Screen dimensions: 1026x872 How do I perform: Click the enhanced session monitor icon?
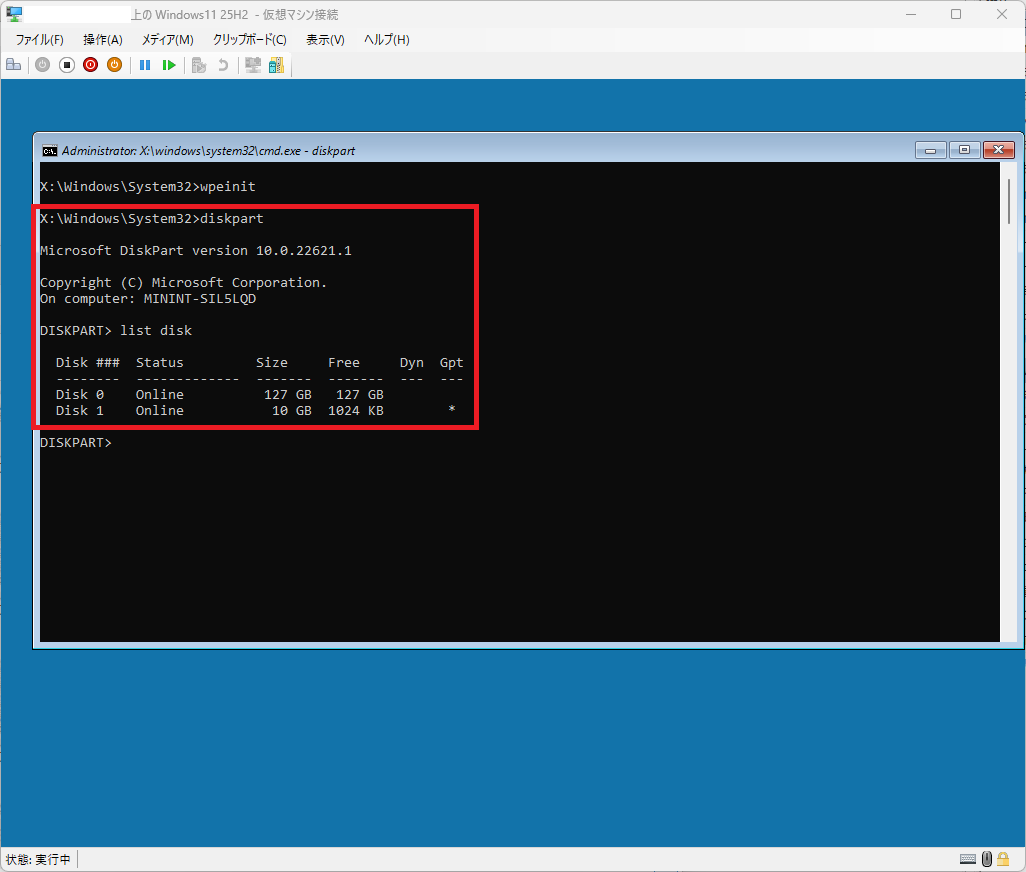(253, 65)
